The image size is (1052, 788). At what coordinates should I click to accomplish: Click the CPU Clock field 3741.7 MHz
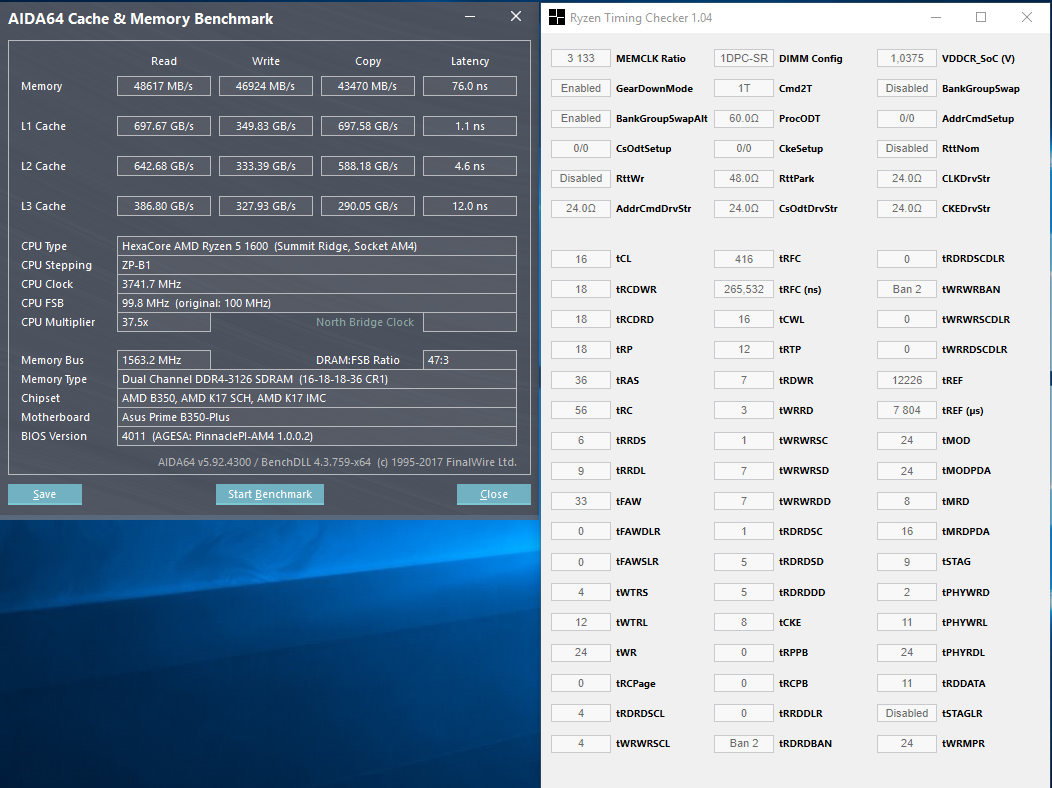317,284
